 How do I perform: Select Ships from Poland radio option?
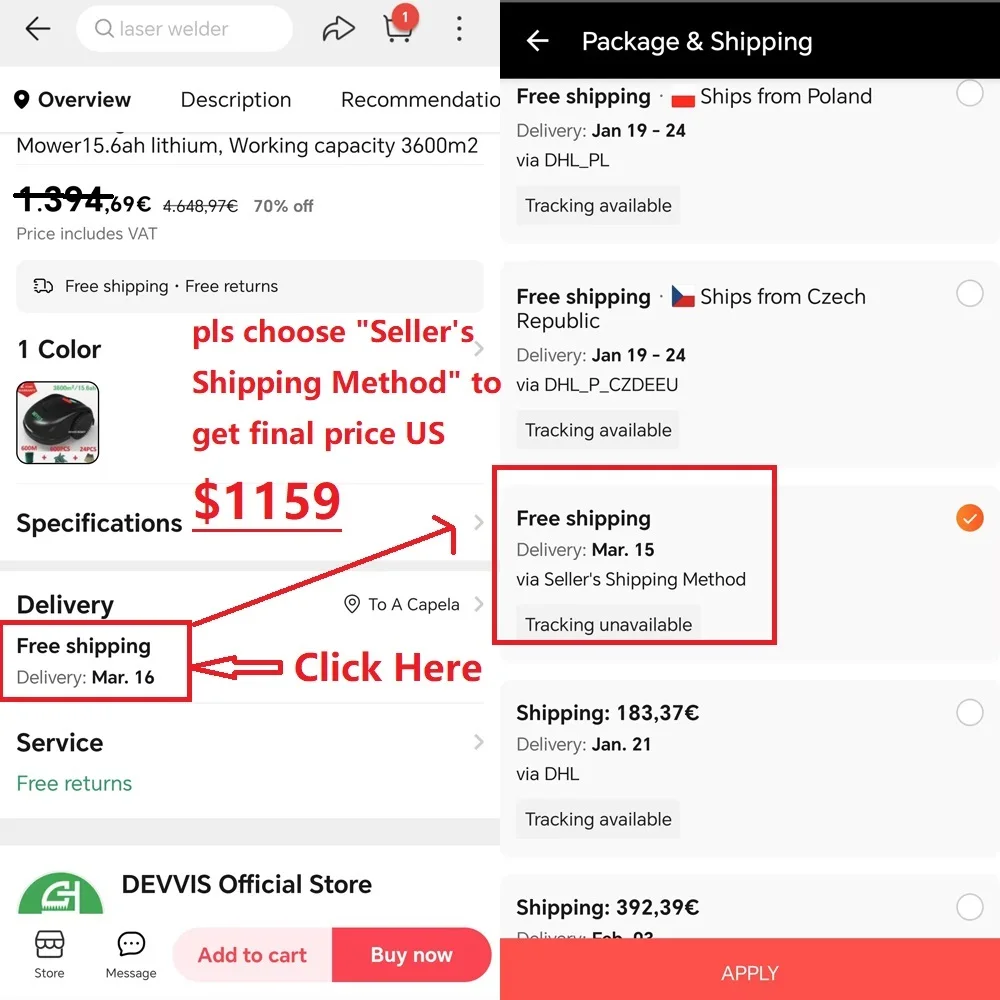[969, 93]
